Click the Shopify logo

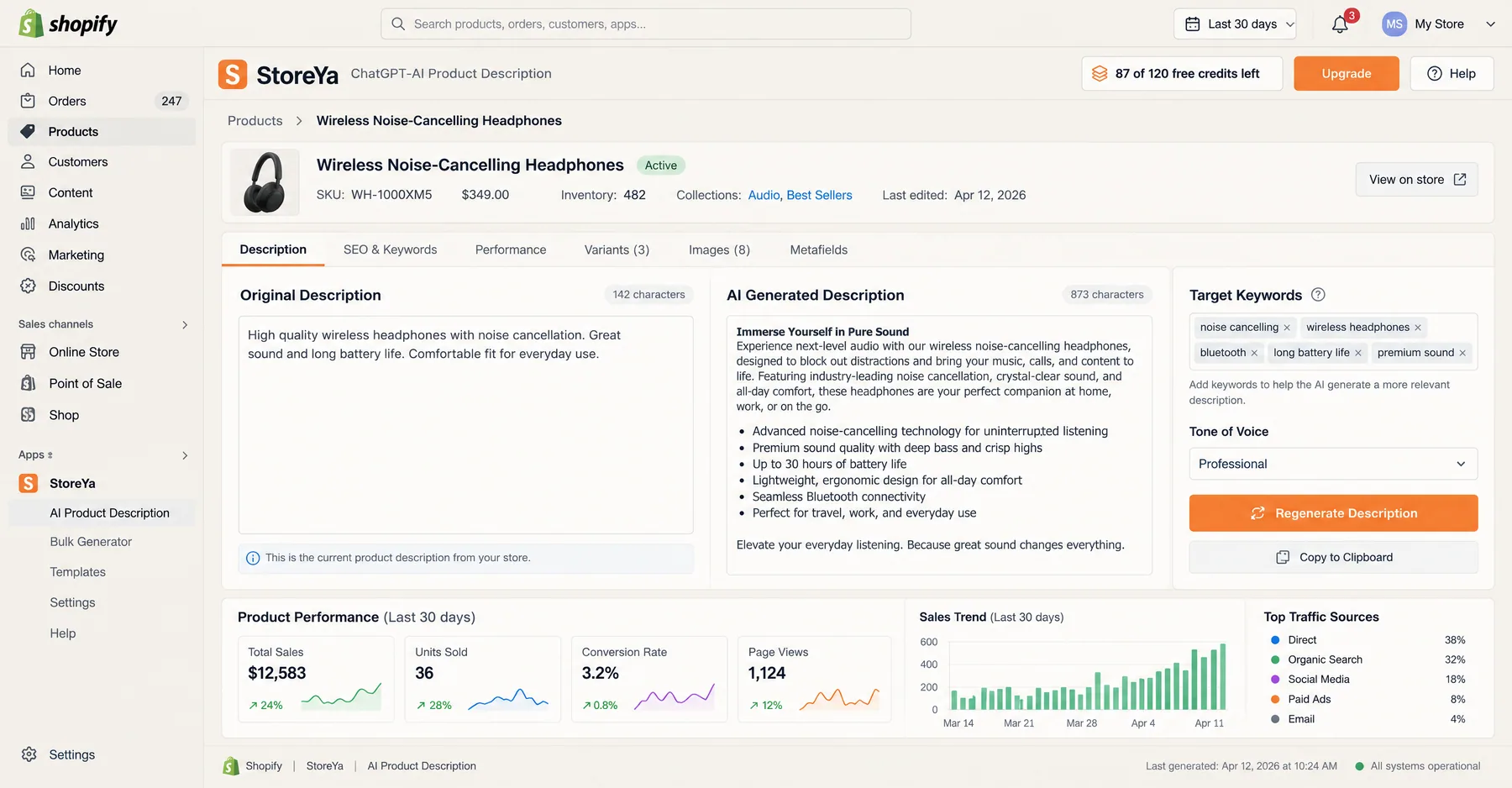pos(68,24)
